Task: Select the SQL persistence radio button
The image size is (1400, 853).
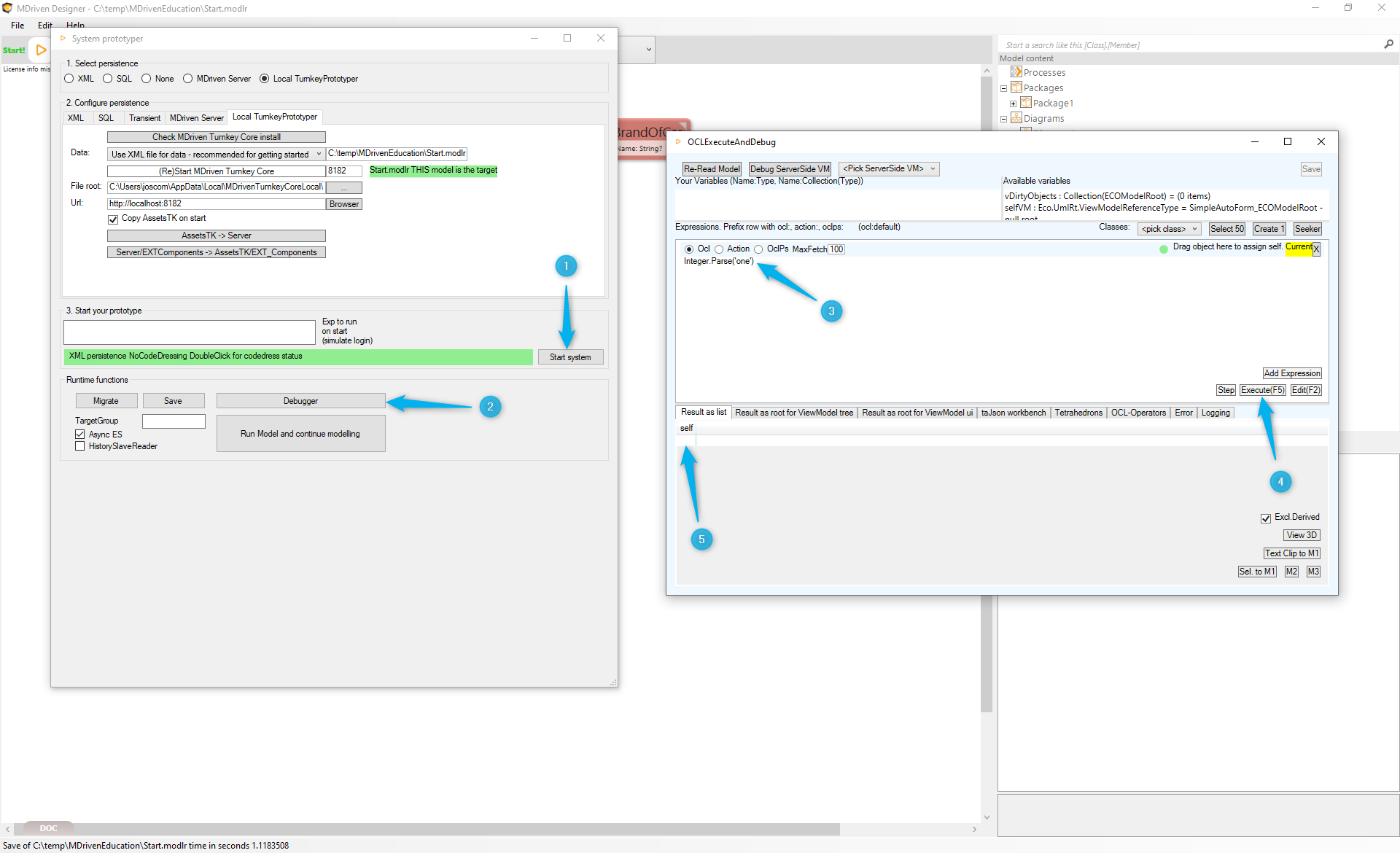Action: (108, 79)
